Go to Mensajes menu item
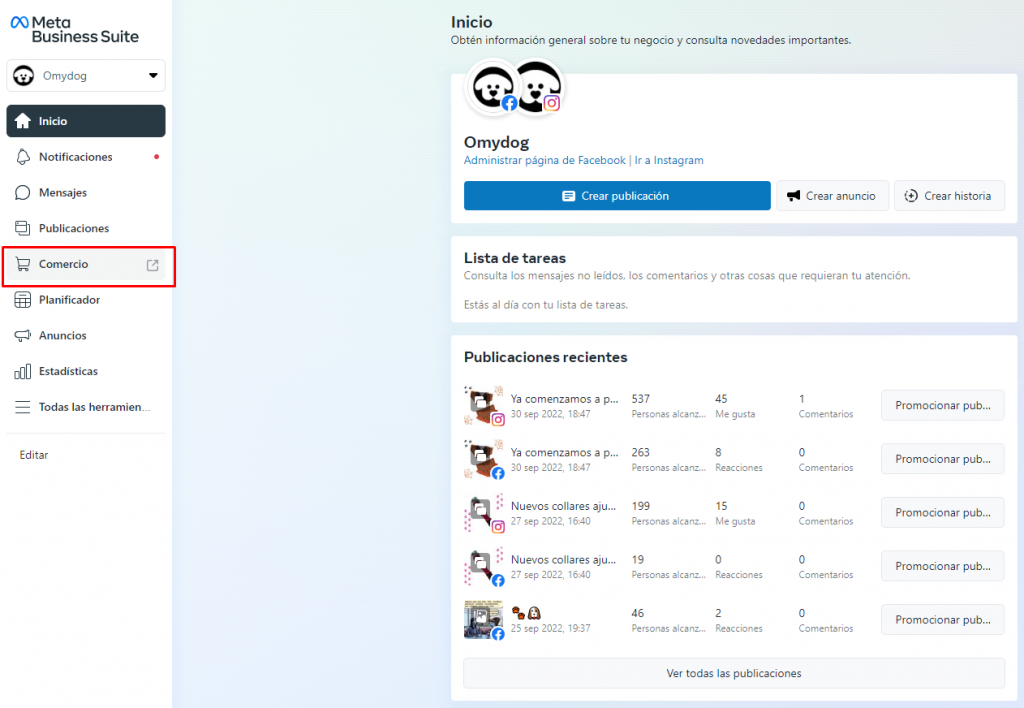1024x708 pixels. pos(86,193)
